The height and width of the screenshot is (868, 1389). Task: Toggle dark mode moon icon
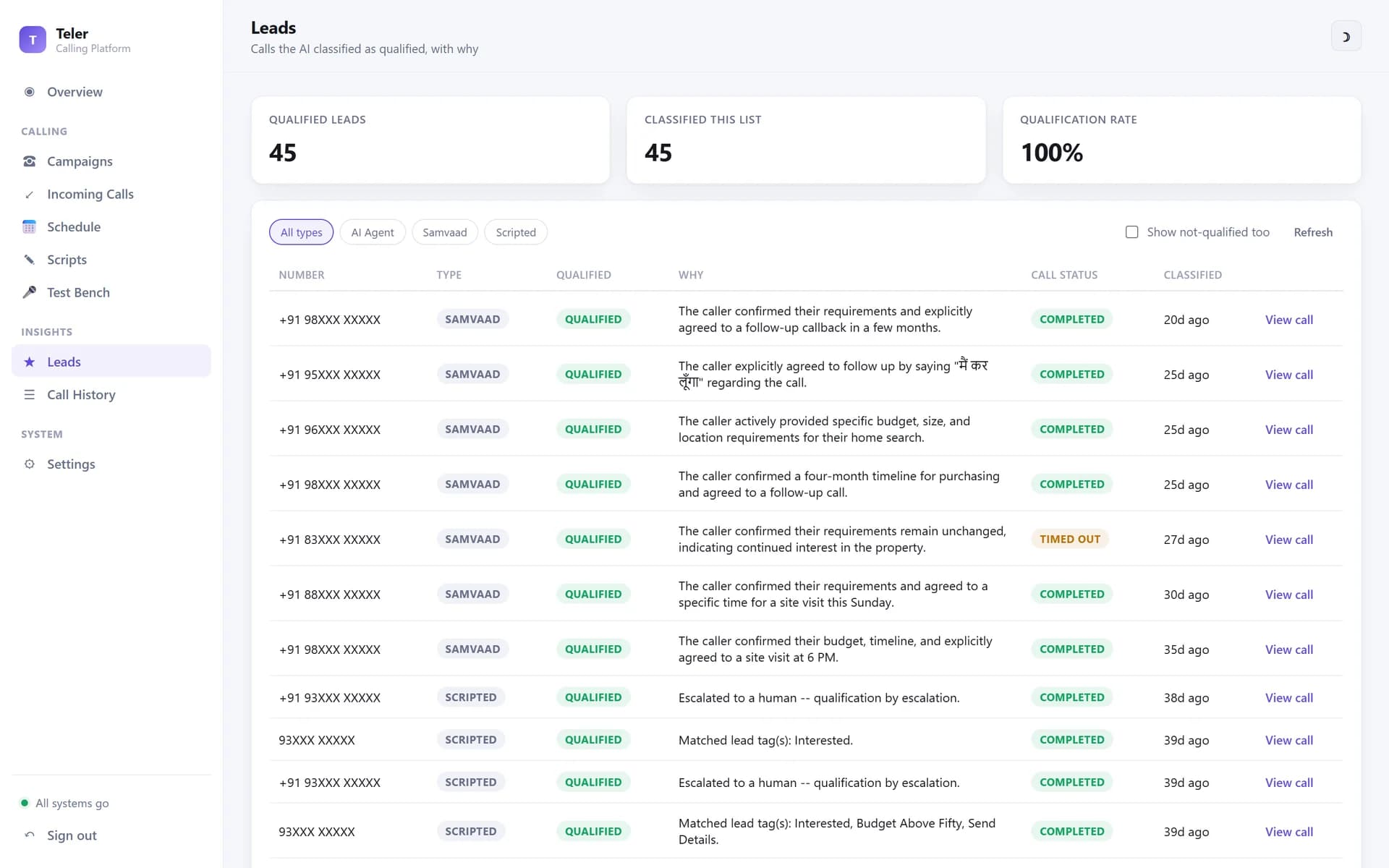[x=1346, y=37]
